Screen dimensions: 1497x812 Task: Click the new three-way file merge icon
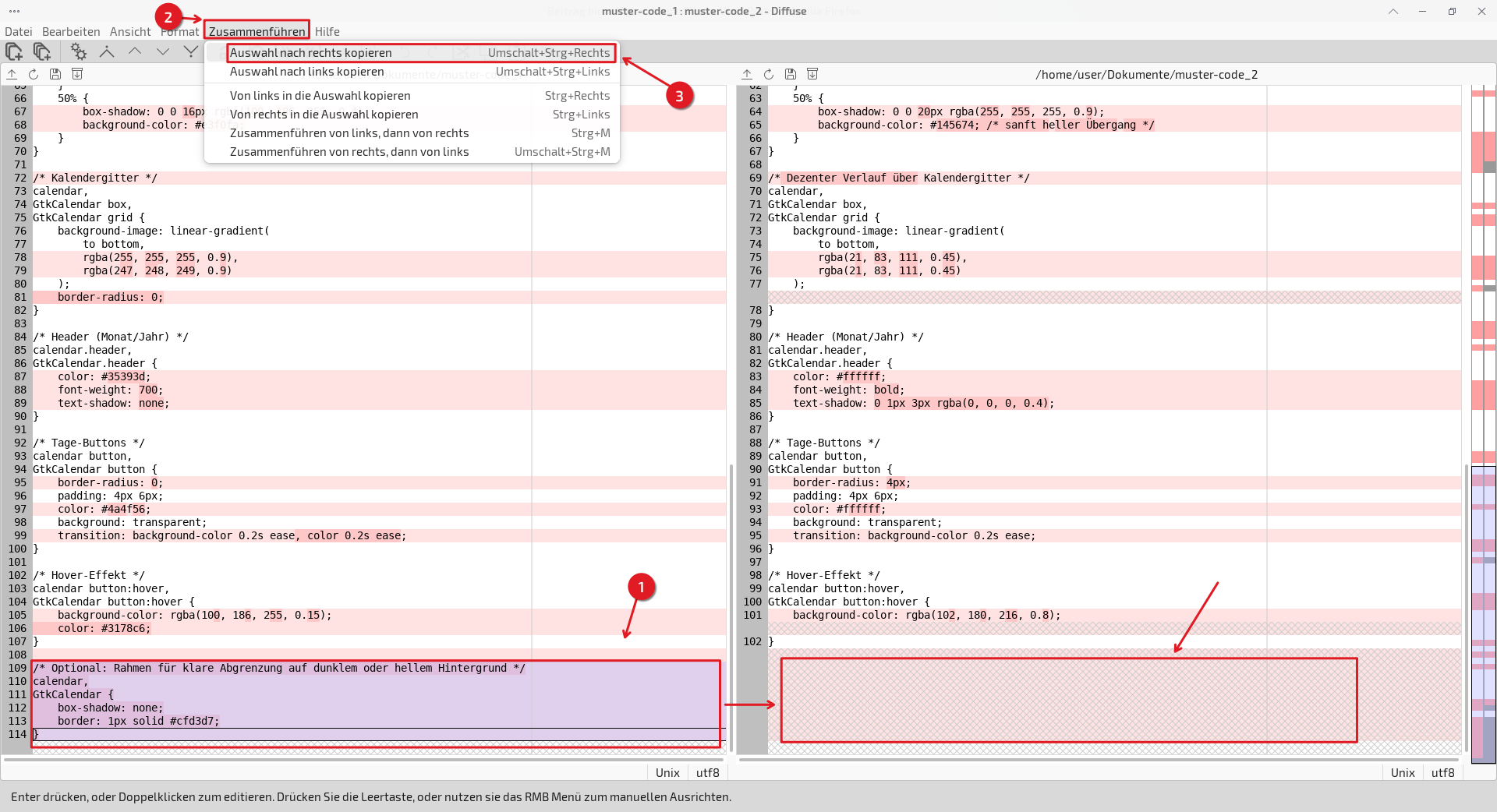(42, 51)
